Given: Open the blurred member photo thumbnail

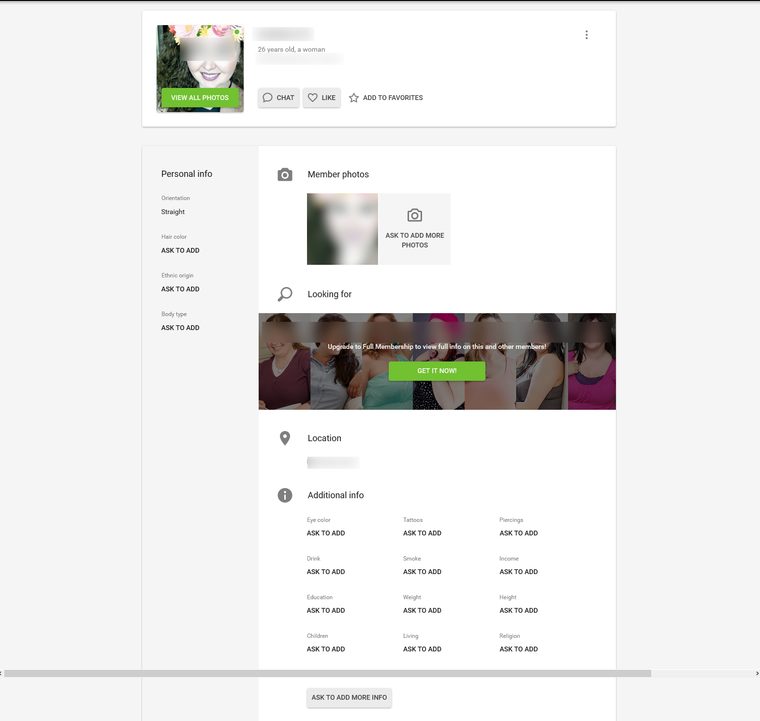Looking at the screenshot, I should click(x=342, y=229).
